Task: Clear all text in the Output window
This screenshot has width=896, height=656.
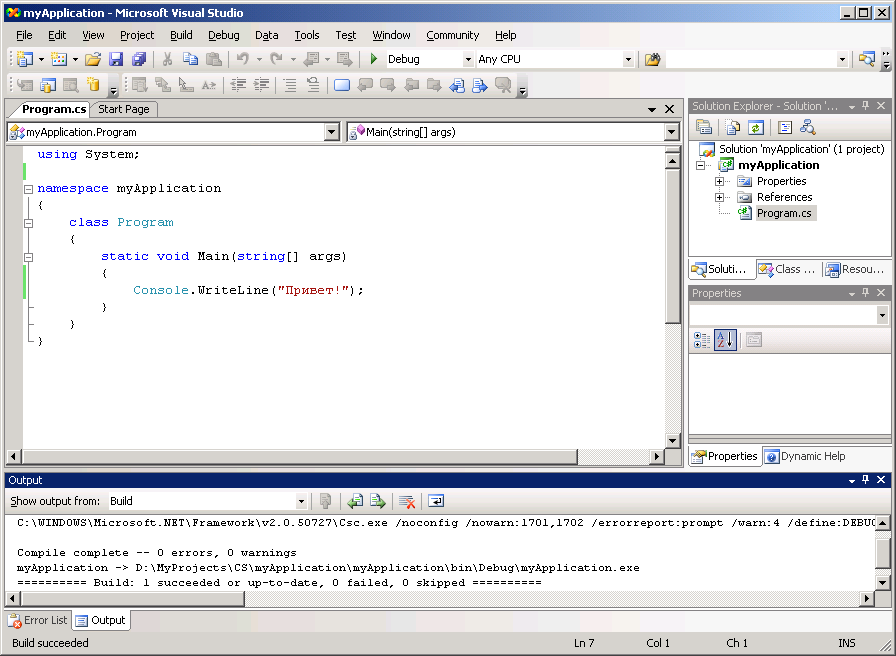Action: click(x=407, y=501)
